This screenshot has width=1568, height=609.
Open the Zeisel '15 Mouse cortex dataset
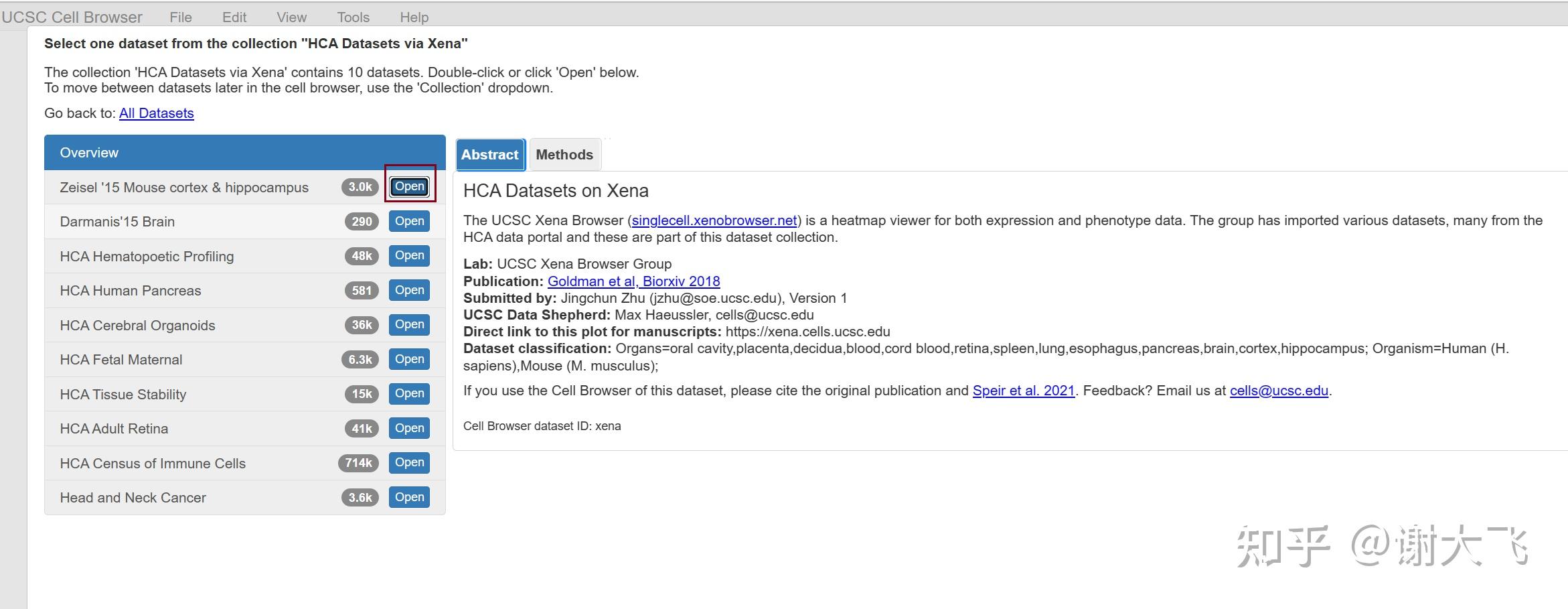click(408, 186)
